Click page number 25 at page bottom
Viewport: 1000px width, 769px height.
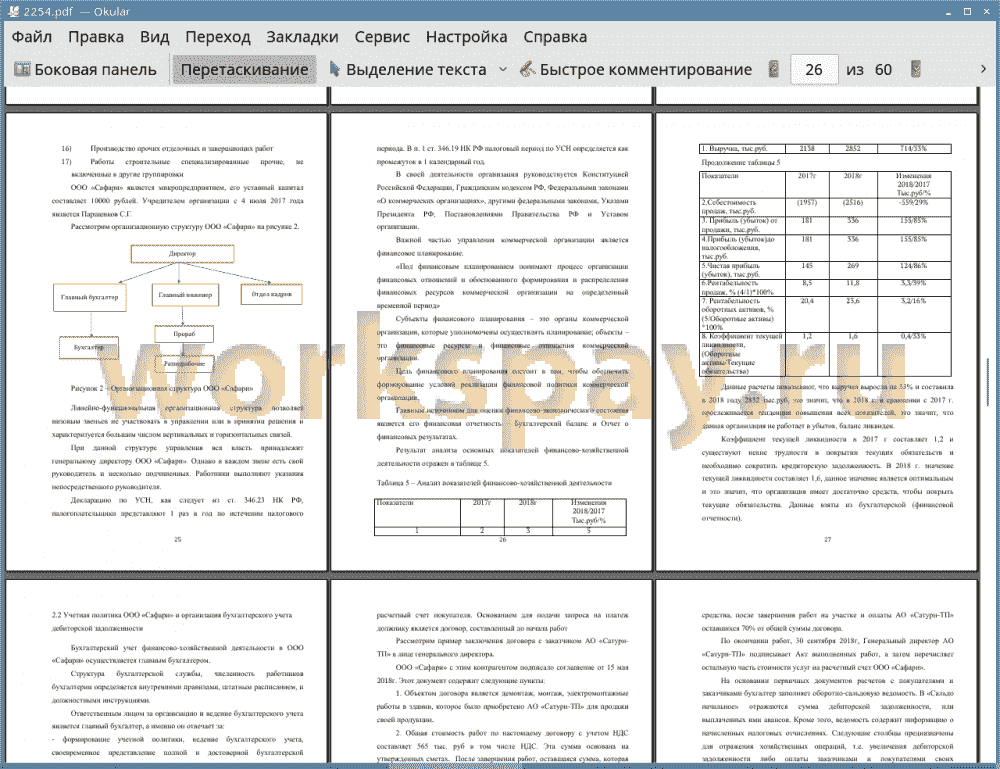click(x=178, y=539)
